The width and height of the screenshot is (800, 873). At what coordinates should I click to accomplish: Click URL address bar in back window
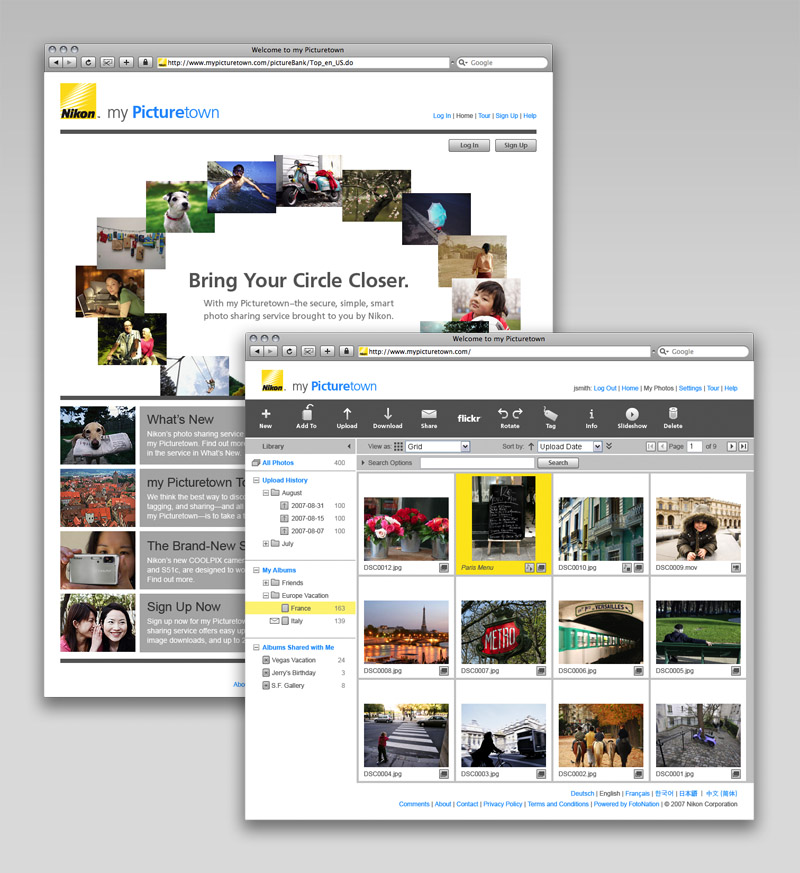303,62
